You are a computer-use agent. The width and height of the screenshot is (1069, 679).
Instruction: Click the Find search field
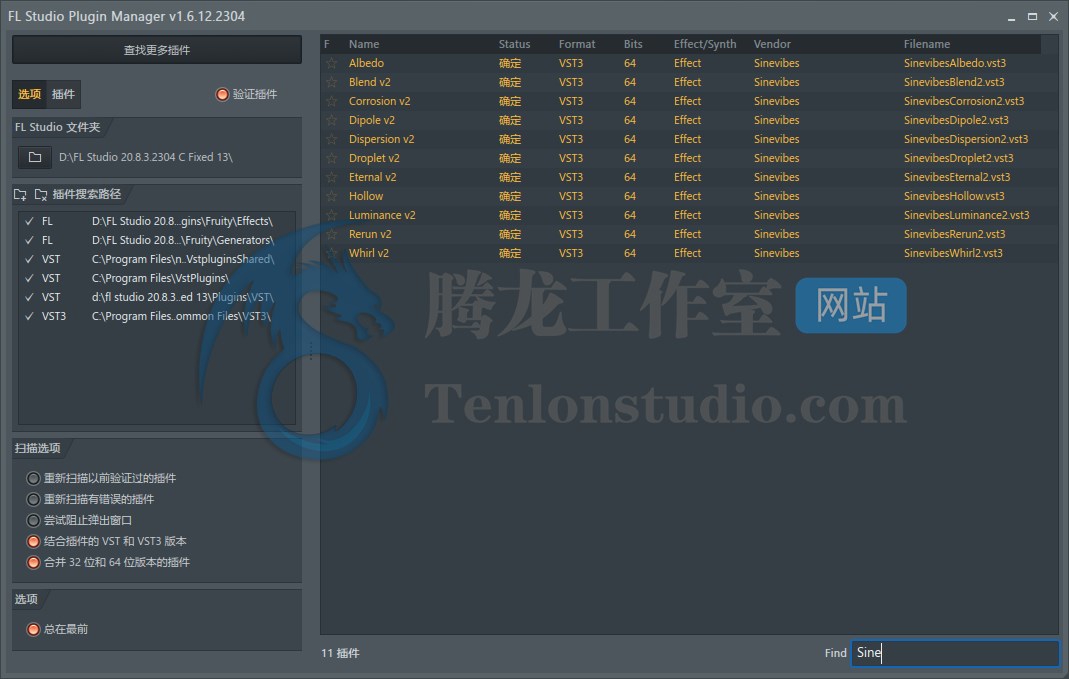954,653
